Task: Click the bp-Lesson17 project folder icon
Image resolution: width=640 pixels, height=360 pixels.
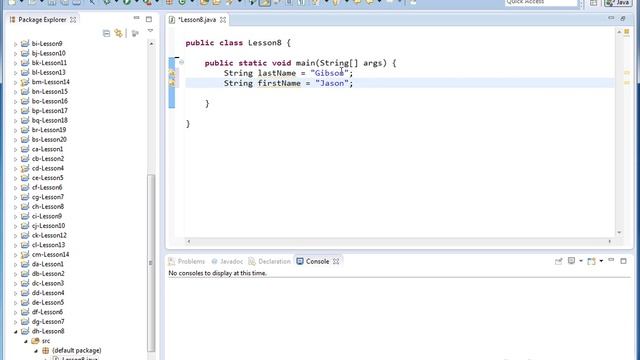Action: [25, 111]
